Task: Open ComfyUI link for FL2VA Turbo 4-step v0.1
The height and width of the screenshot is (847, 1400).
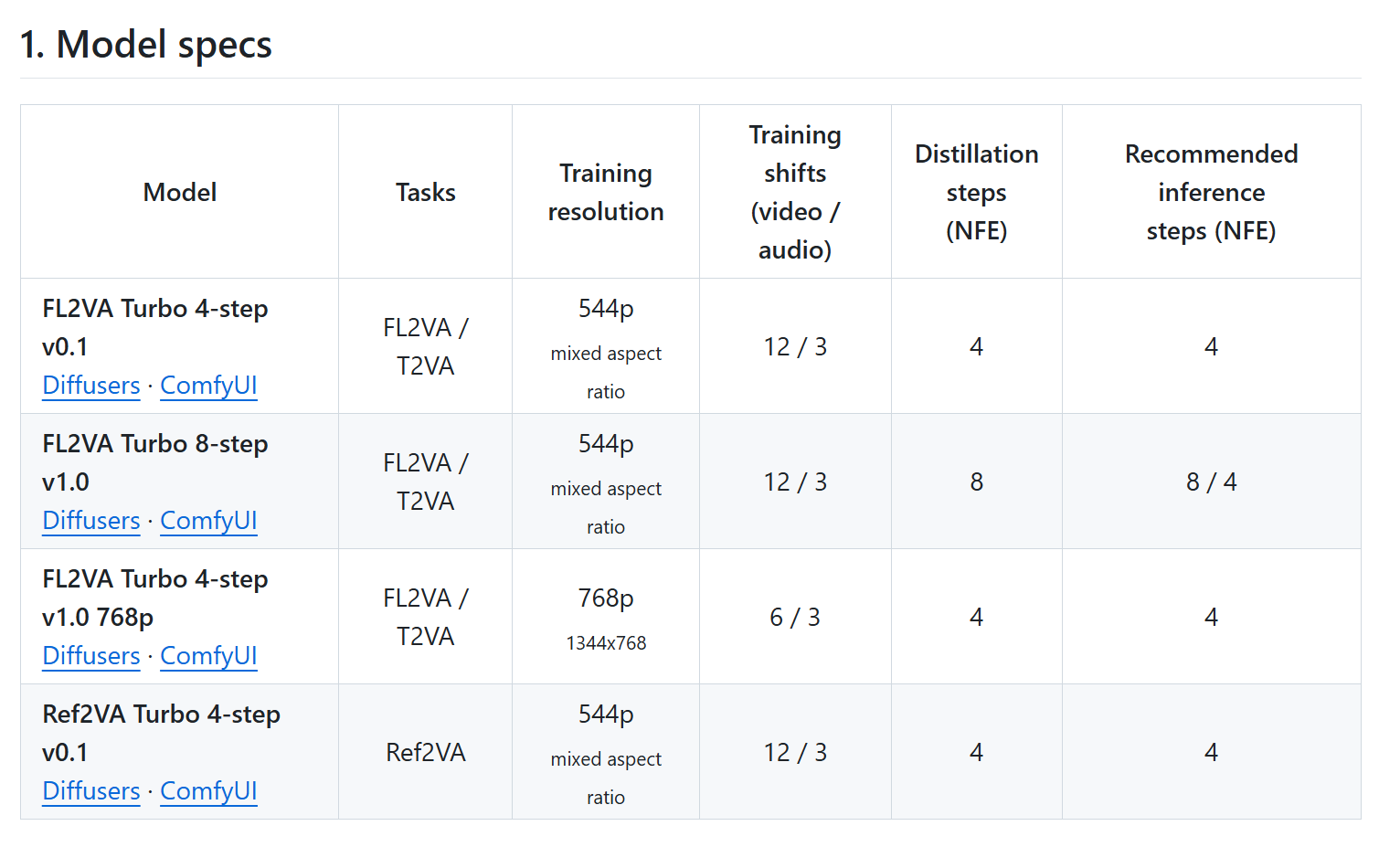Action: (208, 386)
